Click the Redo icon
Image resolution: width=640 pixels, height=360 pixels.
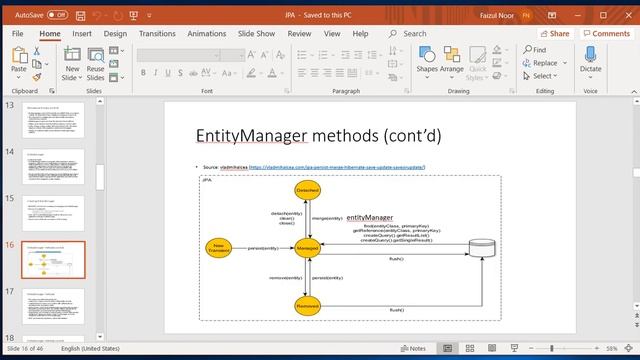click(x=118, y=16)
